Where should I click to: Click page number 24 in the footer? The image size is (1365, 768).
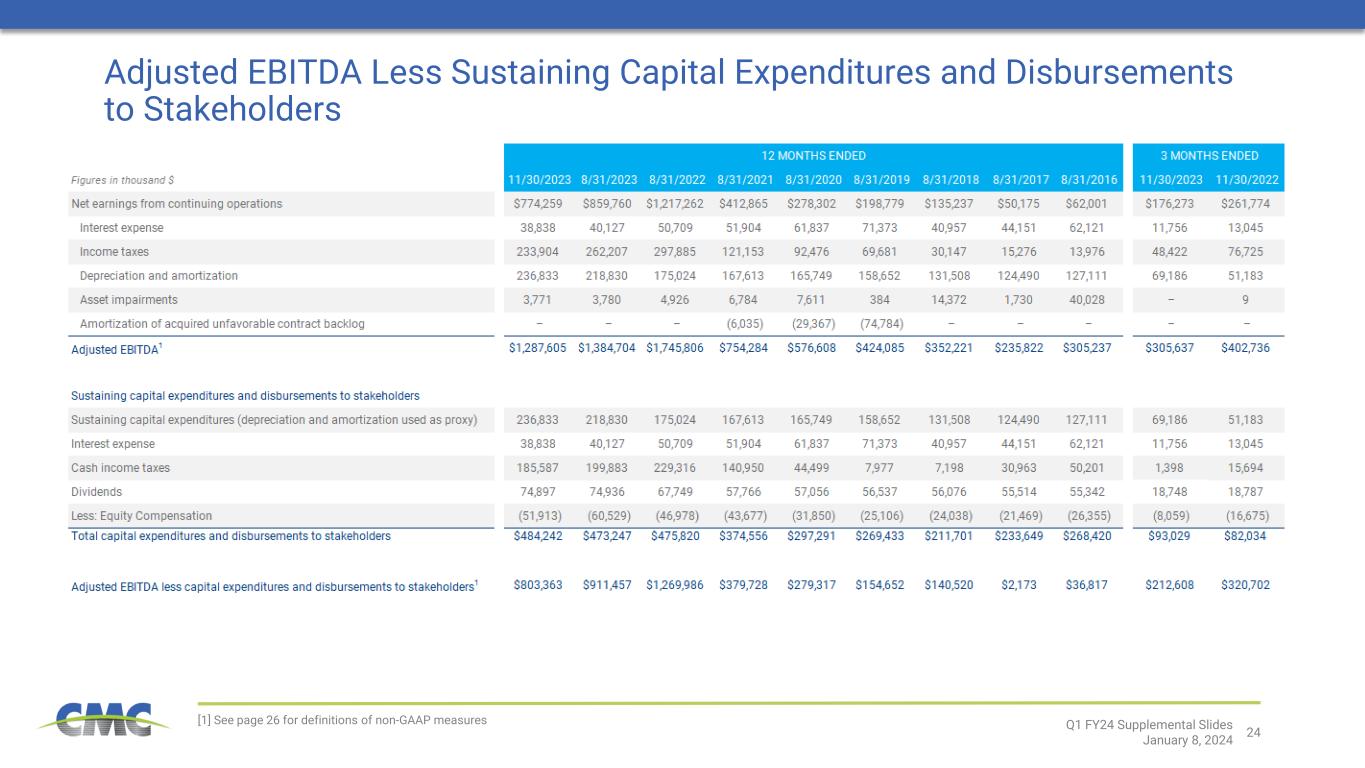tap(1253, 732)
